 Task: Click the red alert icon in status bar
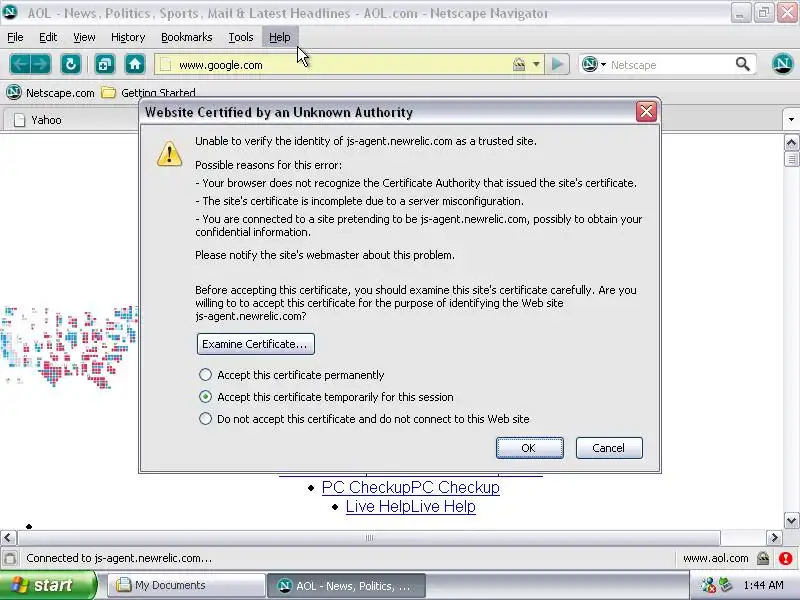click(x=786, y=558)
